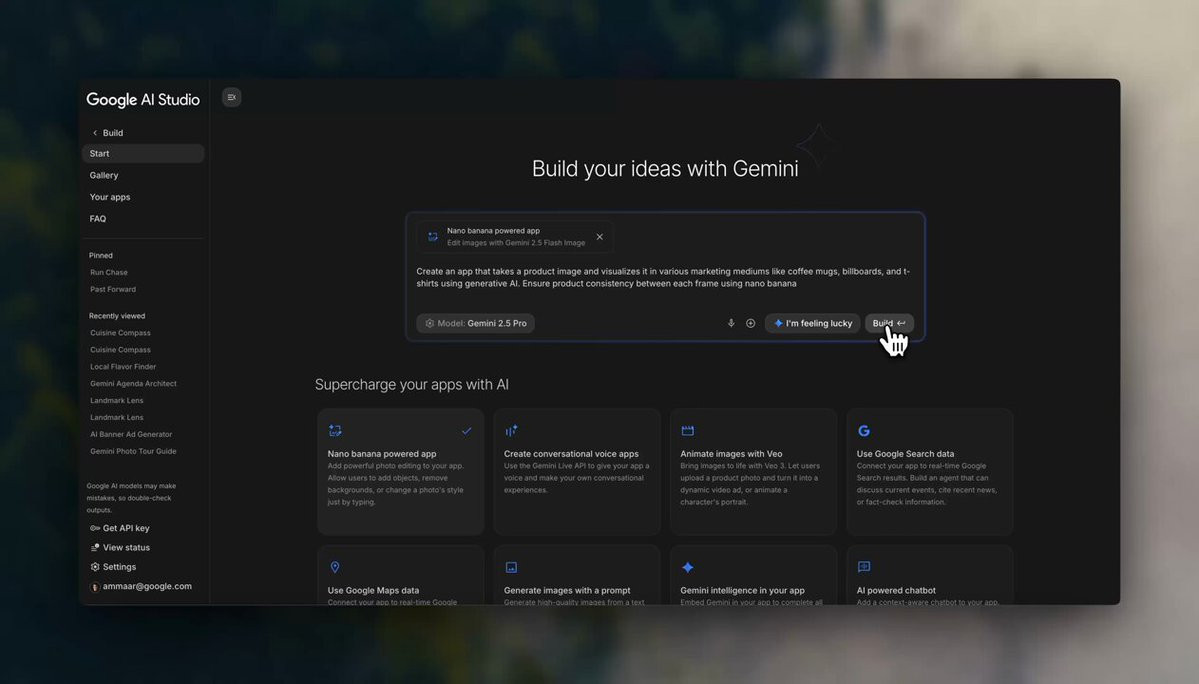The height and width of the screenshot is (684, 1199).
Task: Select the Animate images with Veo card title
Action: tap(731, 453)
